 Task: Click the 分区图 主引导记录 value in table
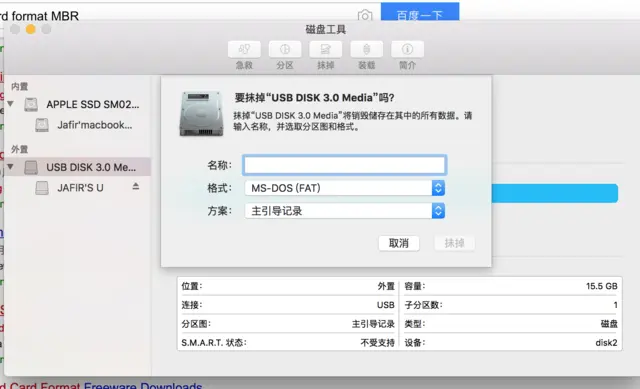[373, 324]
